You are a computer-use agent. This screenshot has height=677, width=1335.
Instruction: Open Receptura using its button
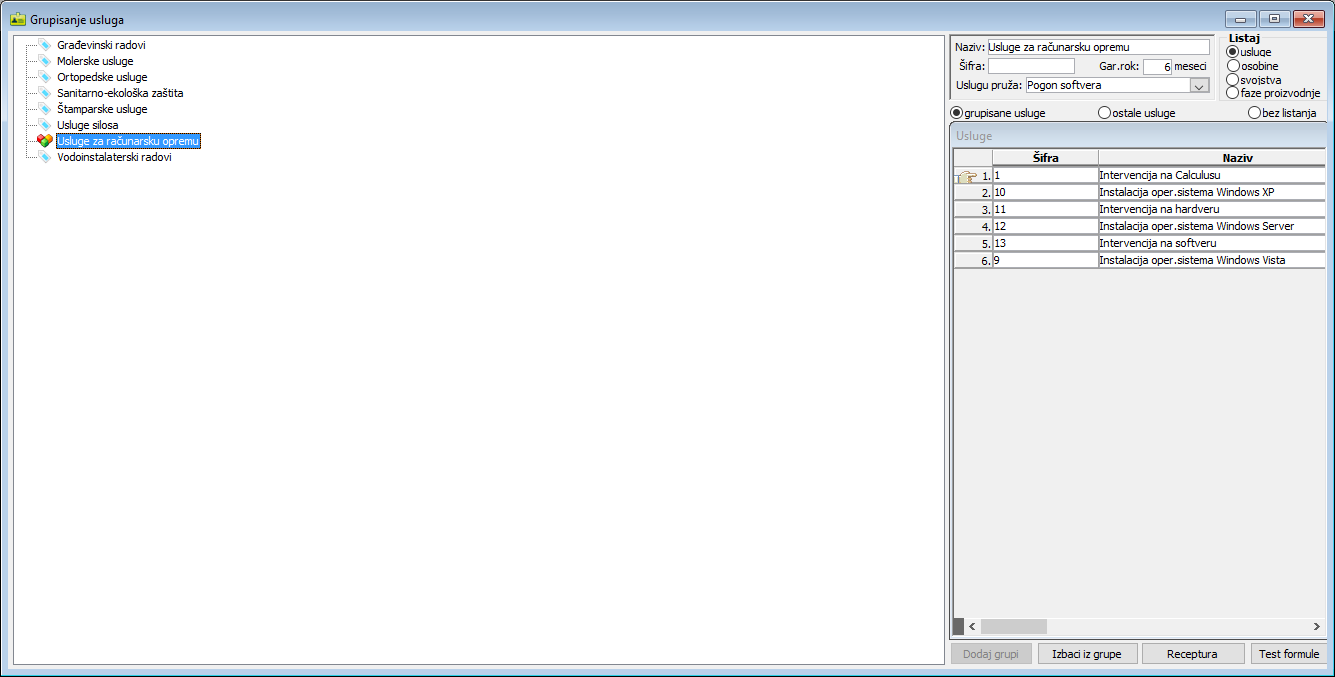[1192, 654]
